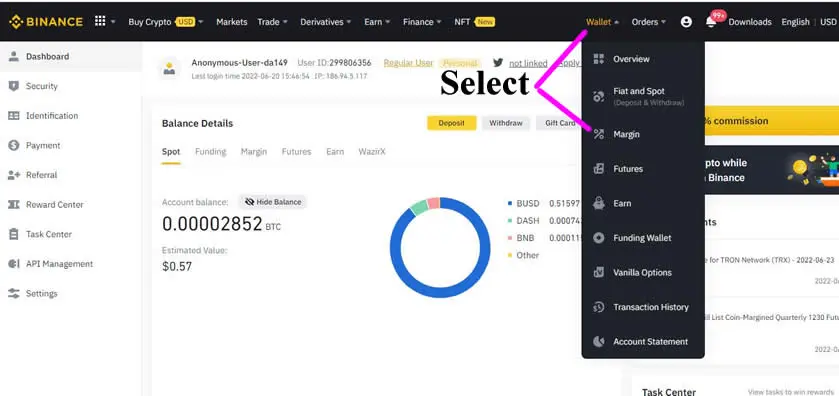Screen dimensions: 839x396
Task: Click the Funding Wallet icon
Action: (x=599, y=238)
